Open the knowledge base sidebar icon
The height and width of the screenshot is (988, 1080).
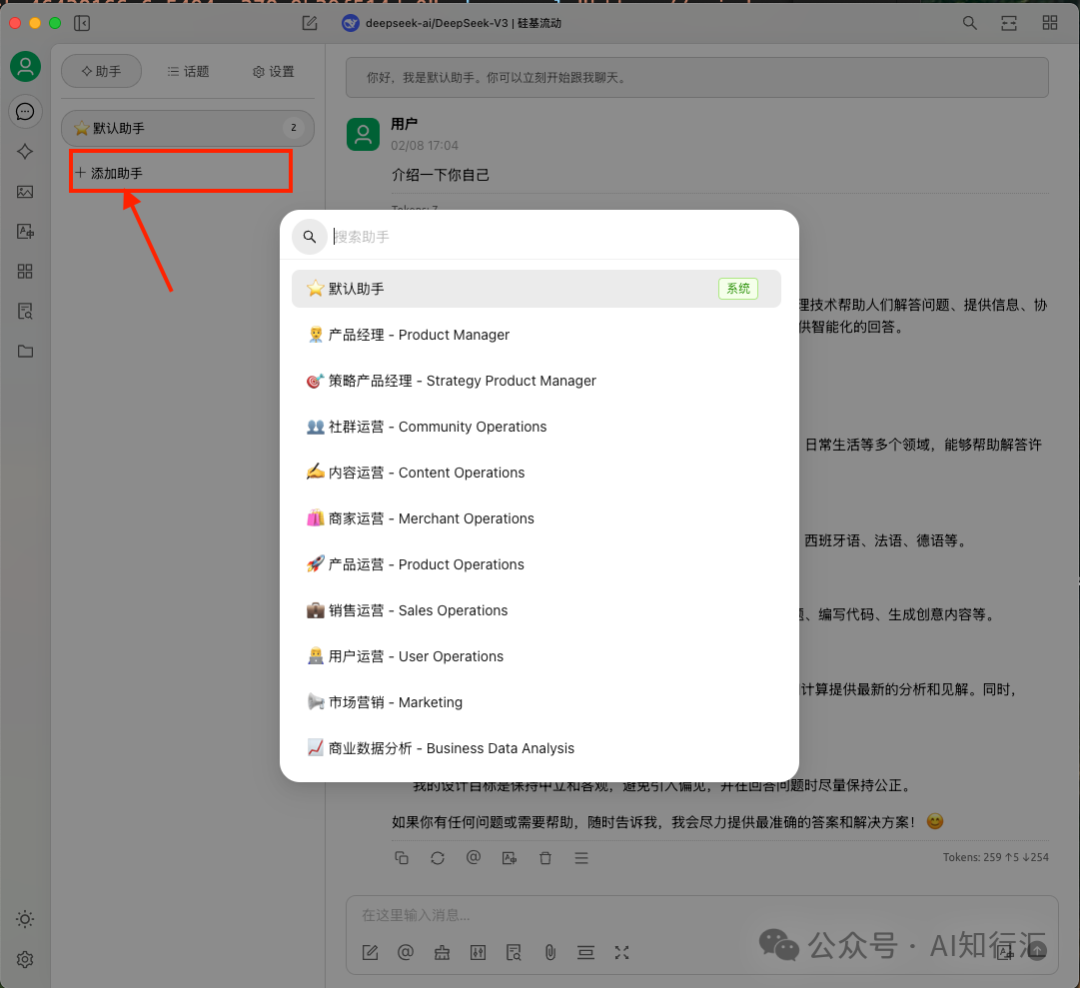(x=25, y=311)
